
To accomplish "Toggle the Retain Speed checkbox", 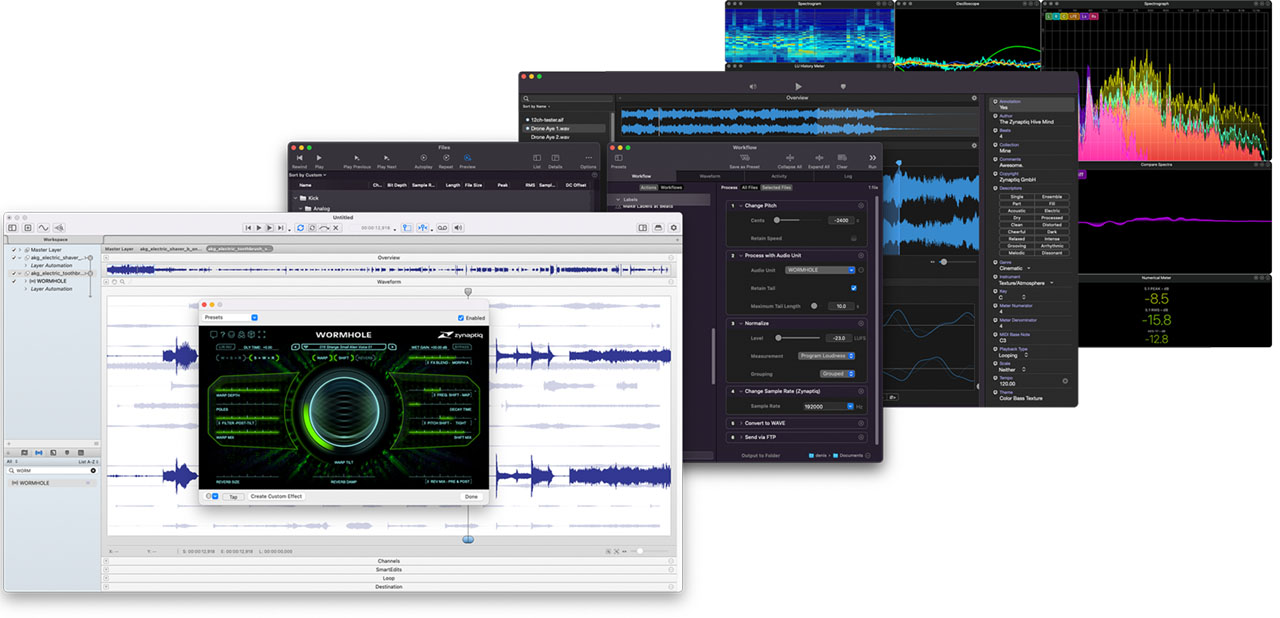I will point(853,238).
